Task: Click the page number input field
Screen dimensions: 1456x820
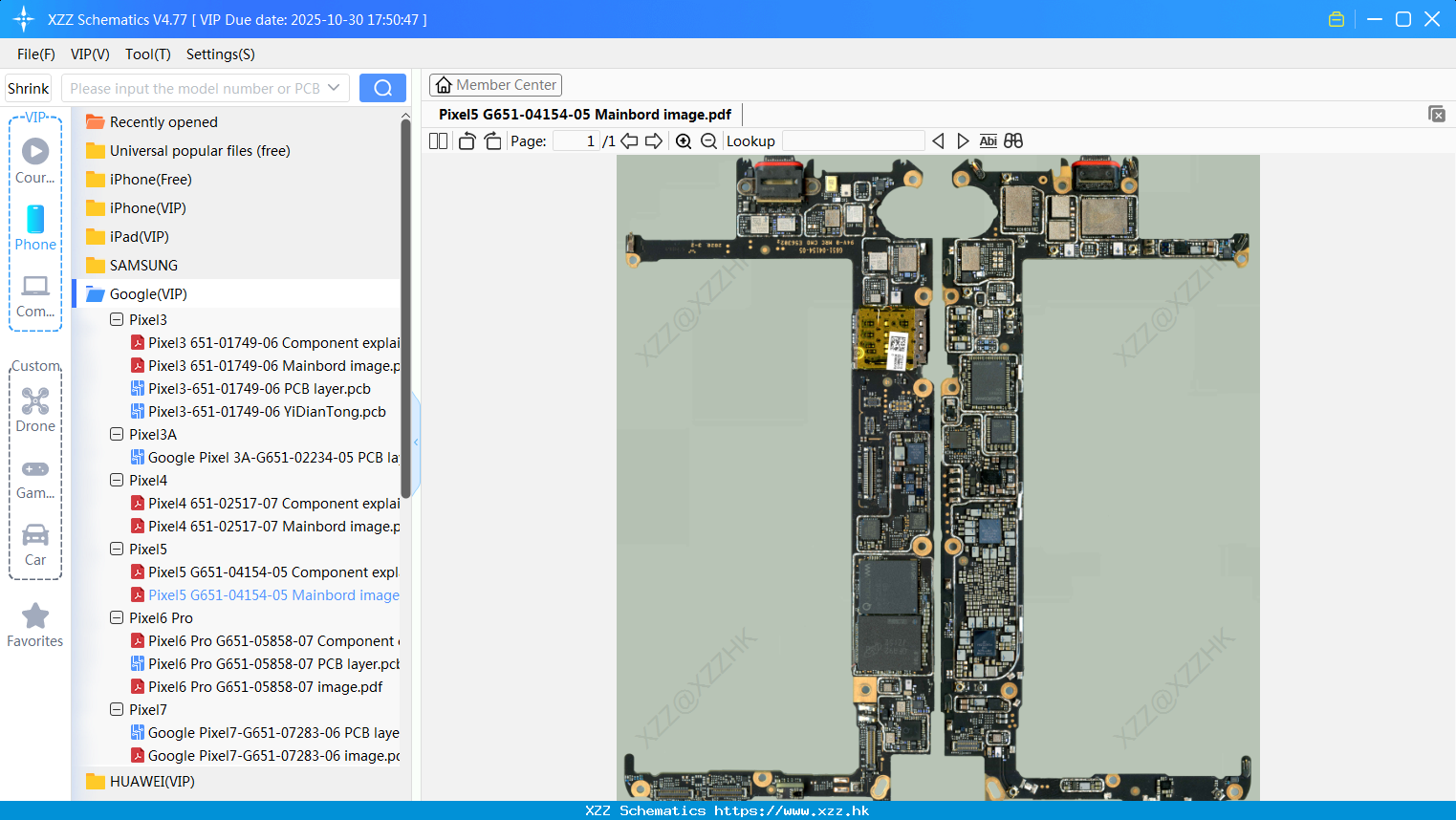Action: tap(576, 140)
